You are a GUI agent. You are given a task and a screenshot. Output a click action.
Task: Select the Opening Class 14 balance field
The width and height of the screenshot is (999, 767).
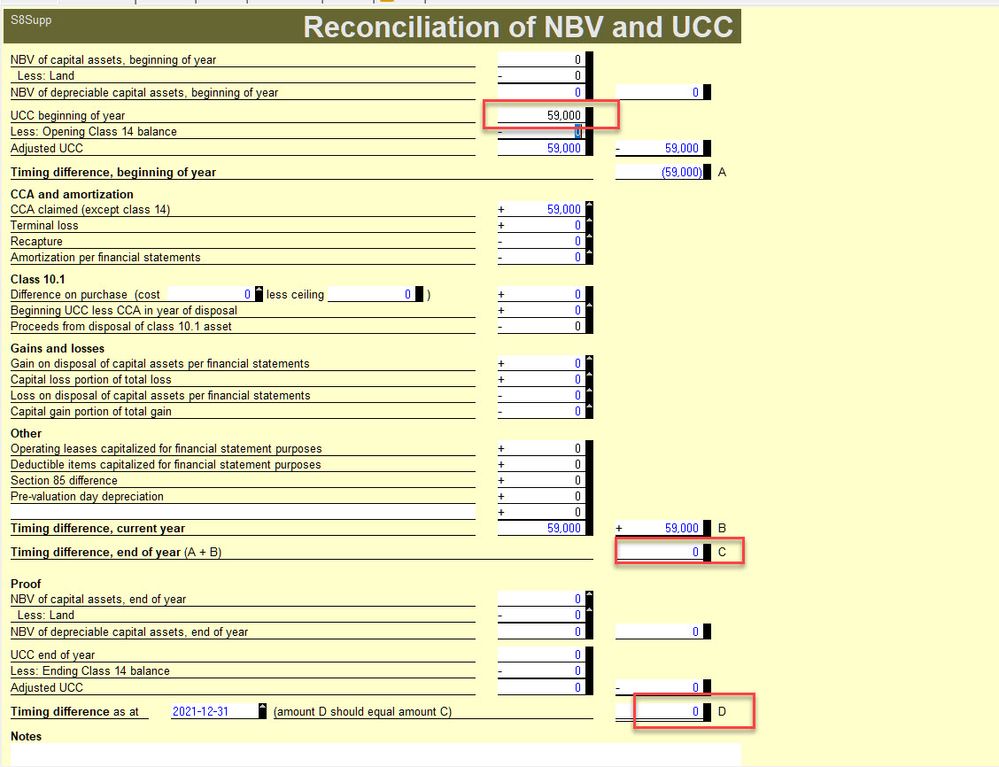pos(541,132)
